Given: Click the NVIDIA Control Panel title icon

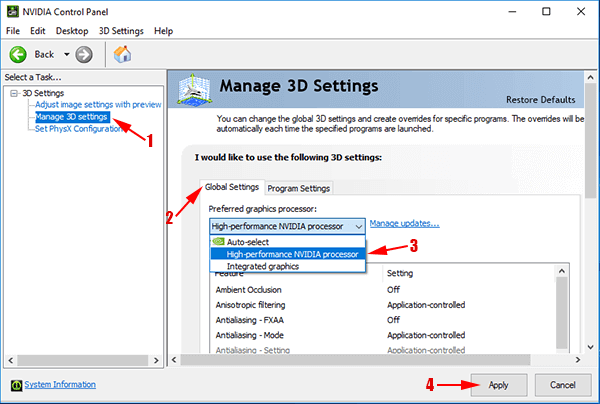Looking at the screenshot, I should click(12, 11).
